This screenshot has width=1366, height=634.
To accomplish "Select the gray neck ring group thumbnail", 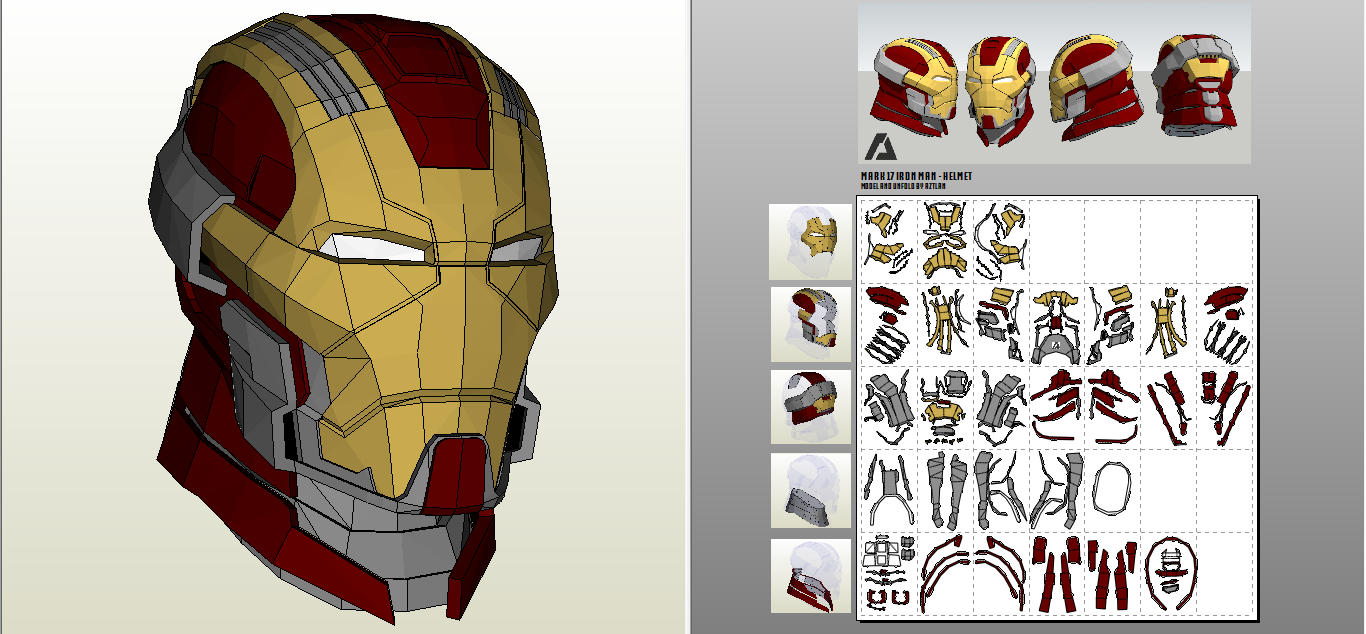I will (x=810, y=491).
